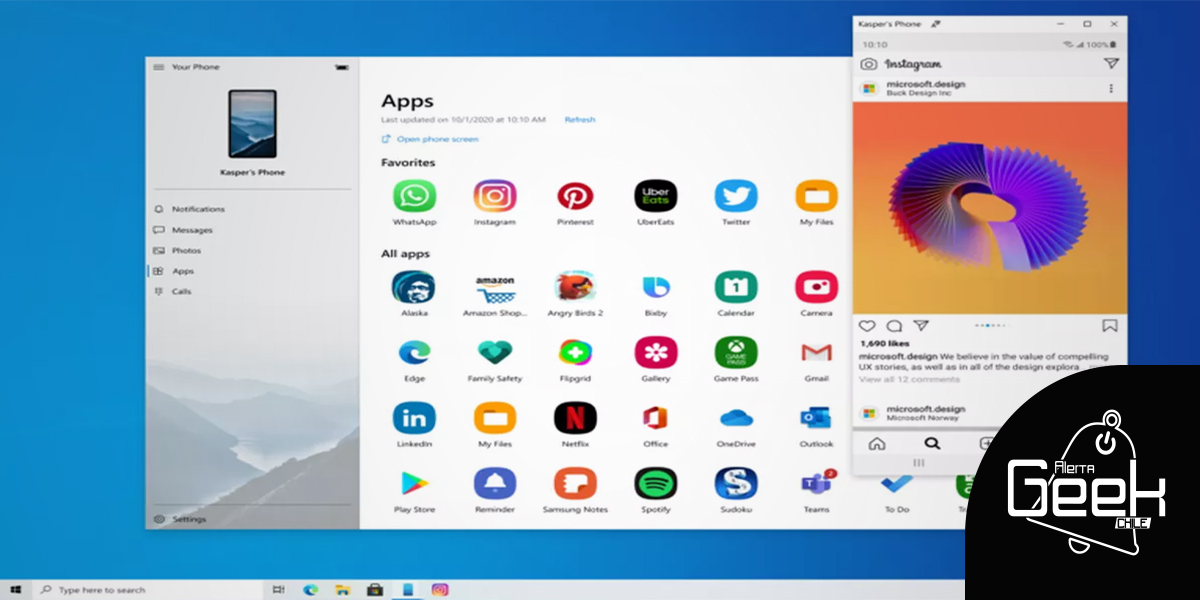Open the Alaska app

point(414,287)
